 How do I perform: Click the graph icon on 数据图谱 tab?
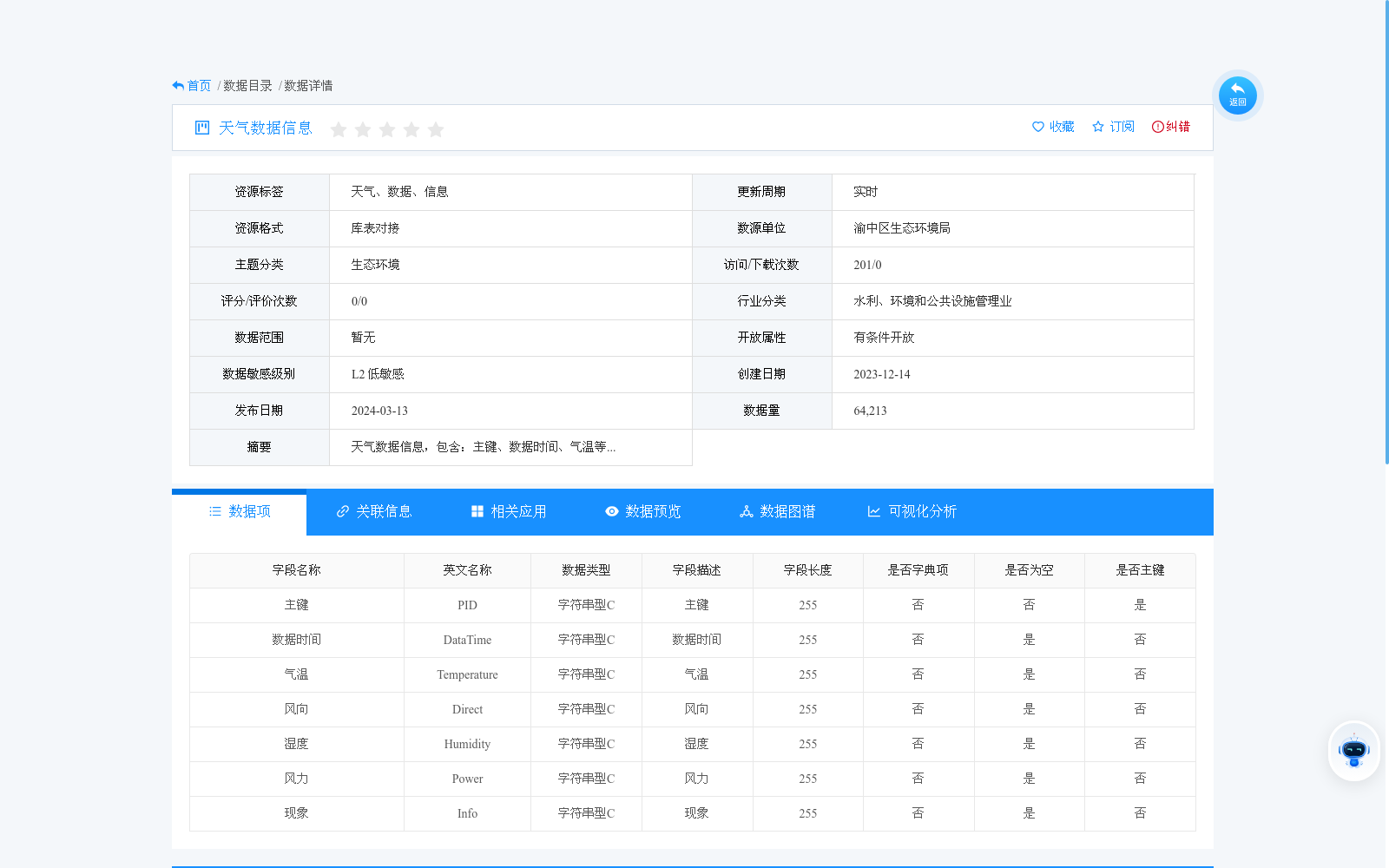pos(747,512)
